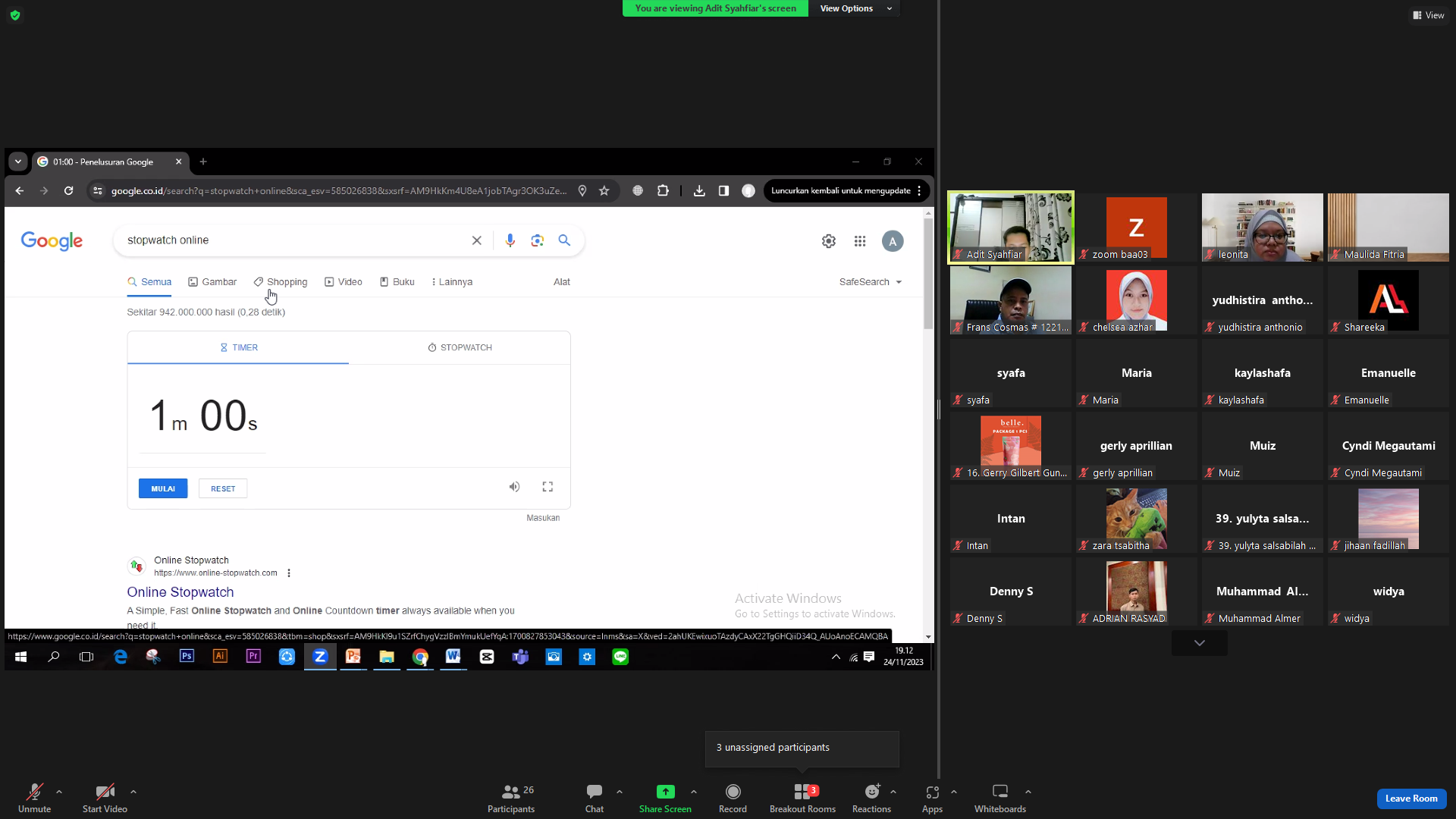1456x819 pixels.
Task: Open the View Options dropdown
Action: point(855,8)
